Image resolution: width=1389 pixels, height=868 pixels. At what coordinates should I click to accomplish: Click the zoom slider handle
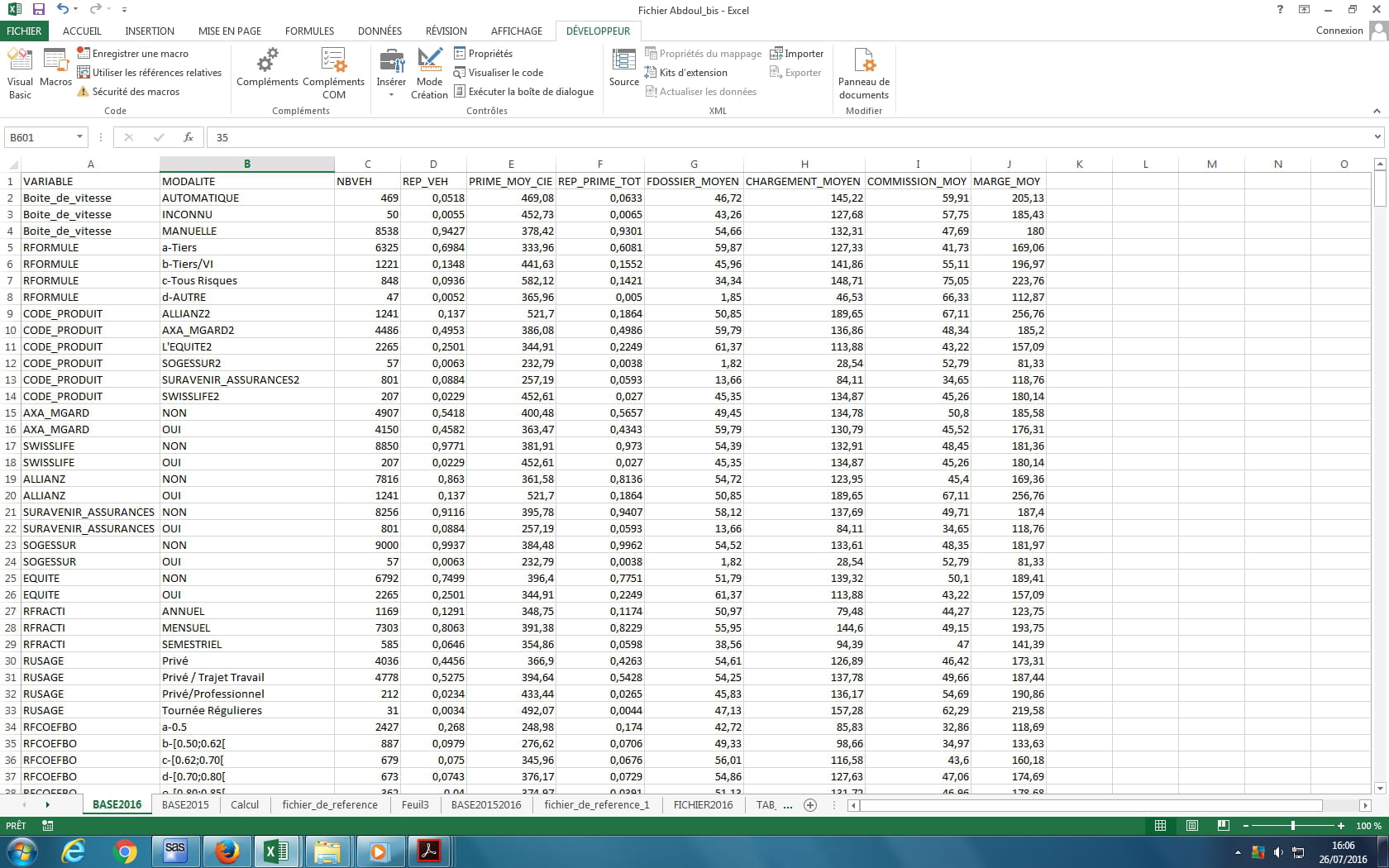(x=1293, y=825)
